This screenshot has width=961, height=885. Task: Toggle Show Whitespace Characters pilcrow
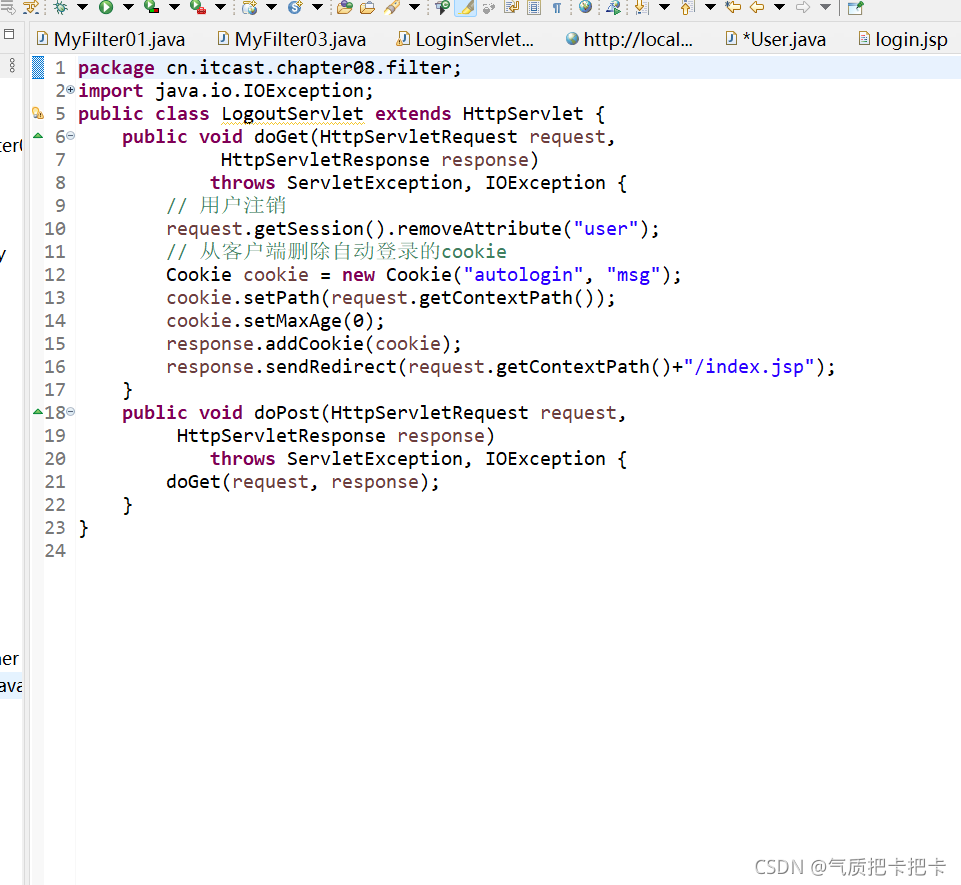click(x=557, y=7)
